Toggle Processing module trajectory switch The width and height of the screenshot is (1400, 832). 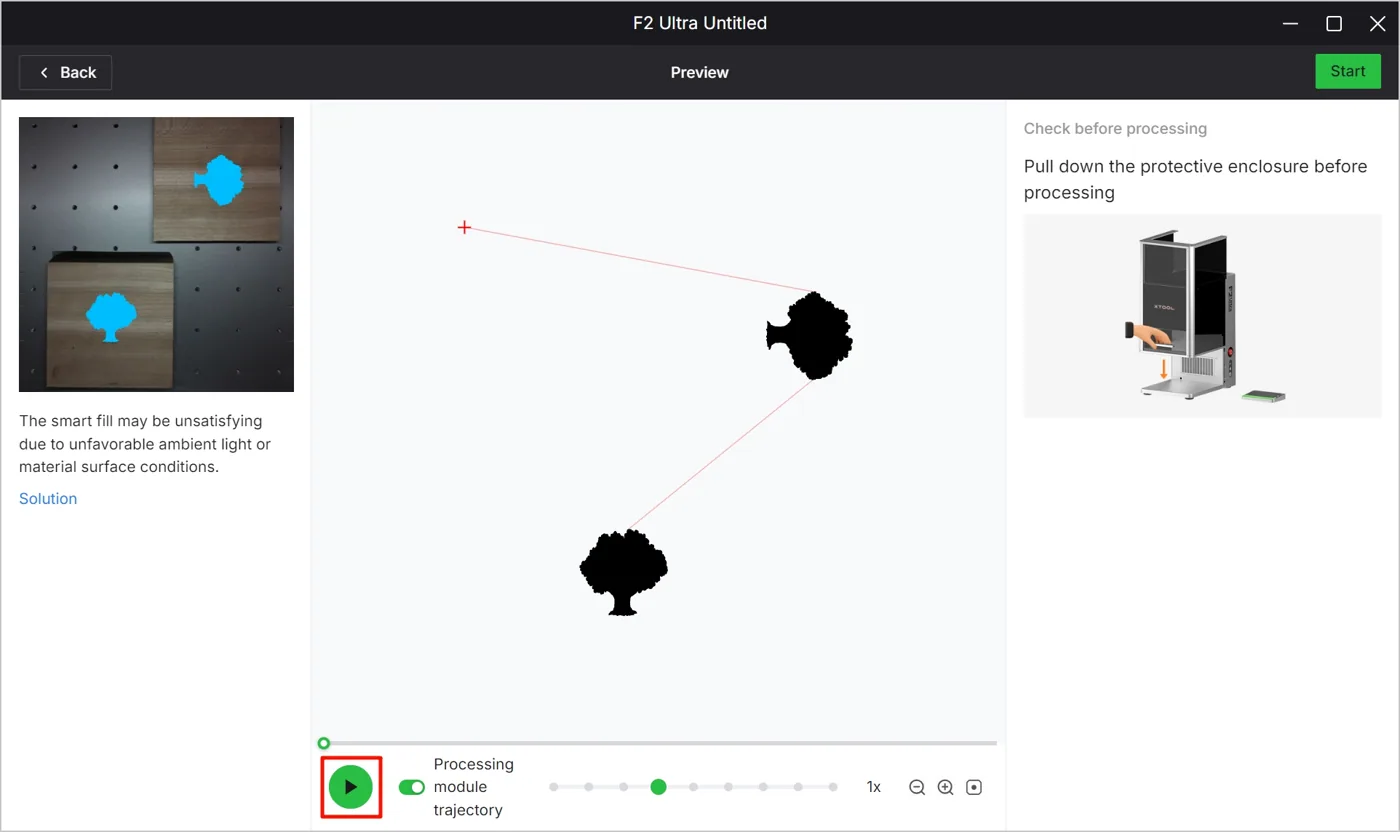point(412,787)
